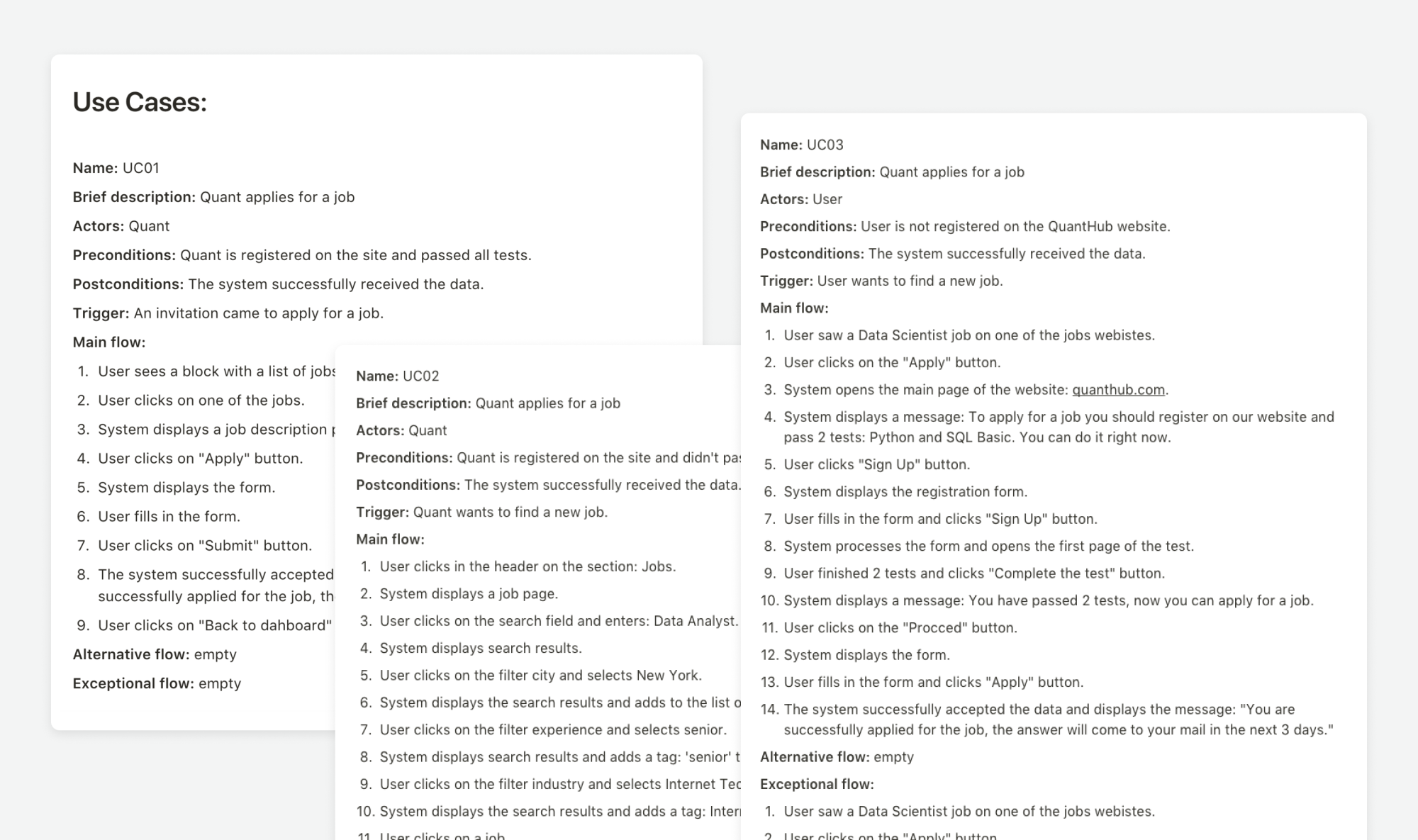This screenshot has height=840, width=1418.
Task: Click UC01 step 'User fills in the form.'
Action: click(169, 517)
